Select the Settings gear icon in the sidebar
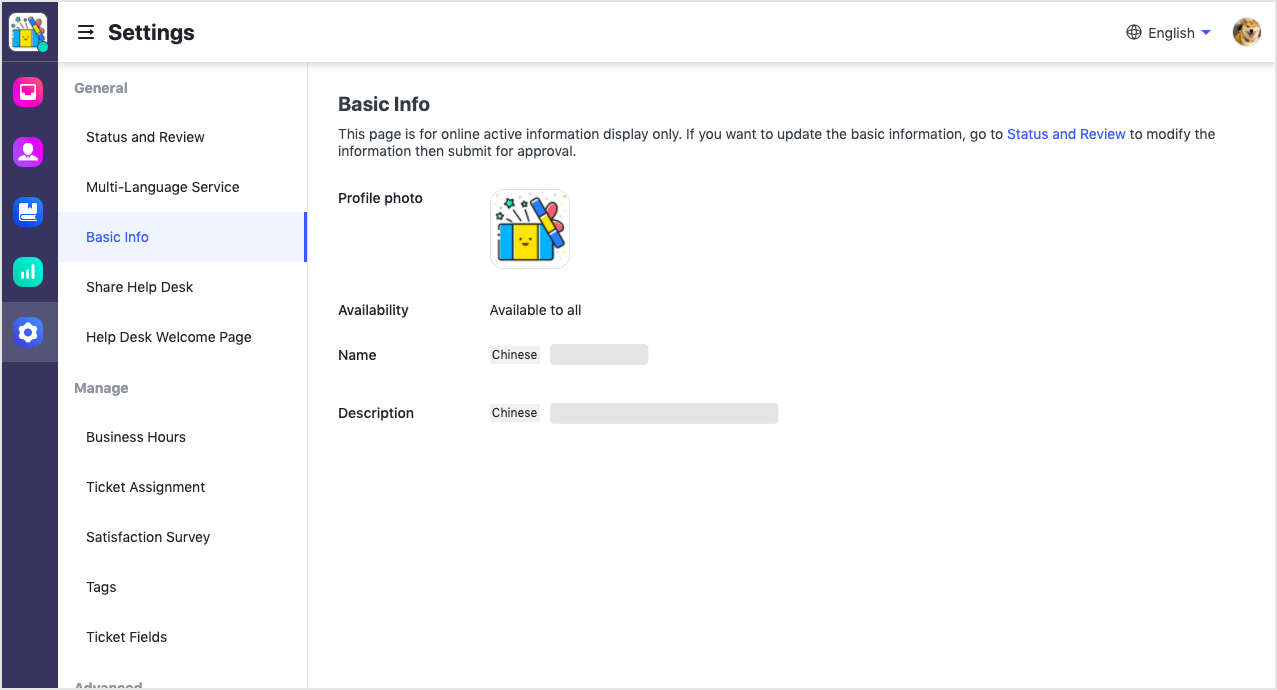The image size is (1277, 690). point(28,332)
